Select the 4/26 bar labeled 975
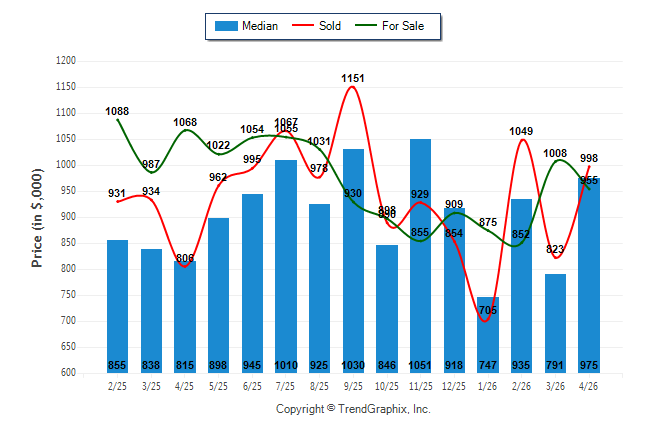Viewport: 646px width, 434px height. click(589, 276)
